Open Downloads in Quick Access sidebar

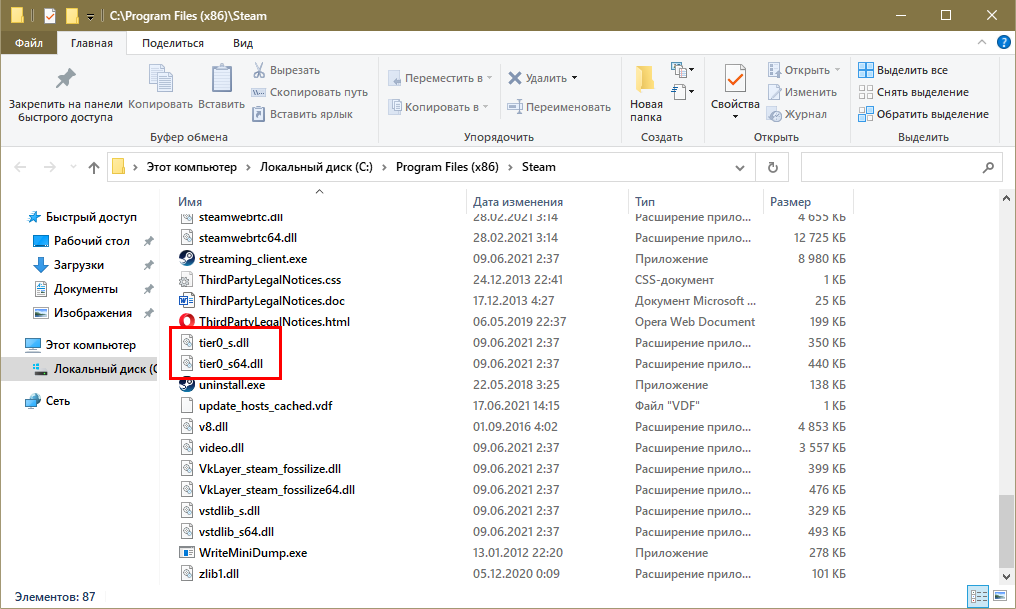point(79,265)
